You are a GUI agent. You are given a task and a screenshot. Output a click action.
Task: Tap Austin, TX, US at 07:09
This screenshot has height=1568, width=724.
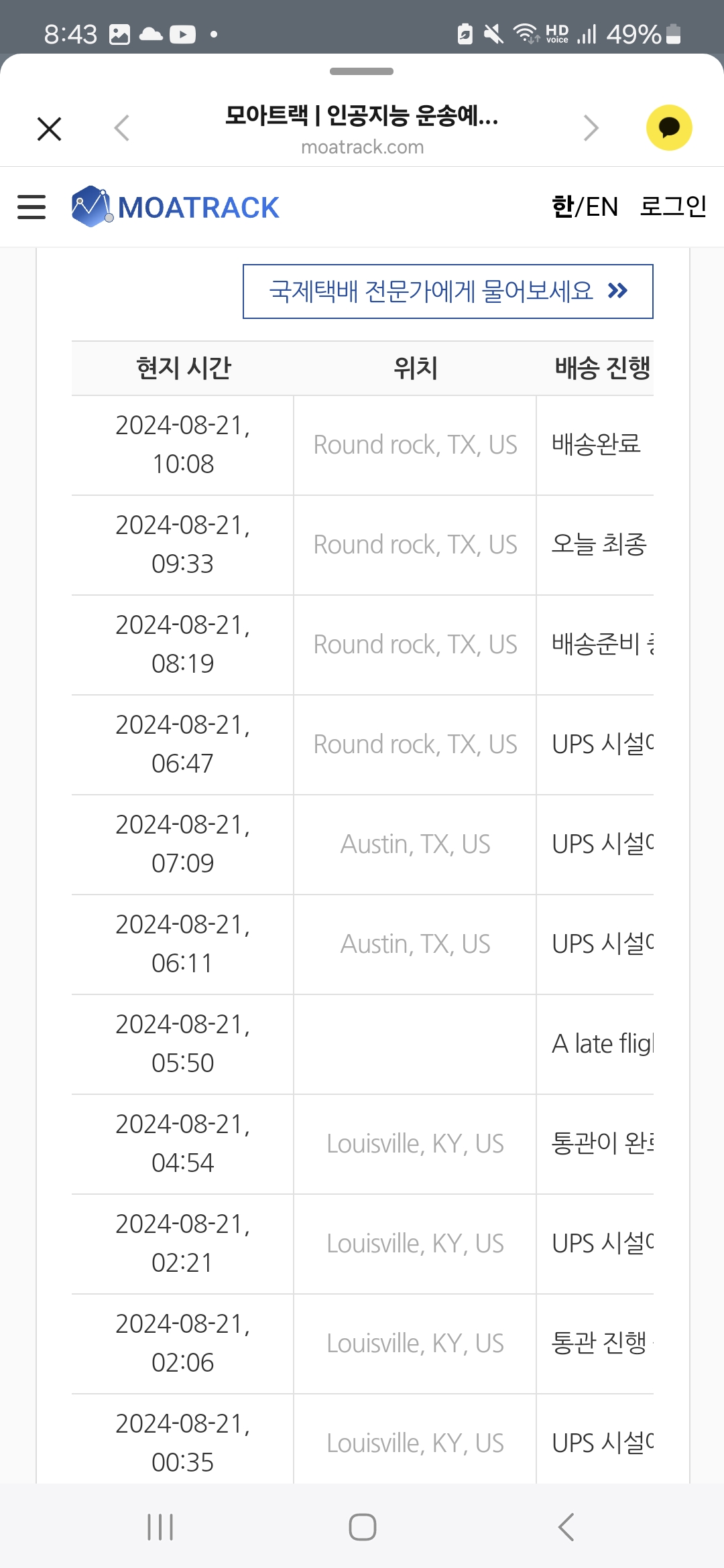point(415,844)
